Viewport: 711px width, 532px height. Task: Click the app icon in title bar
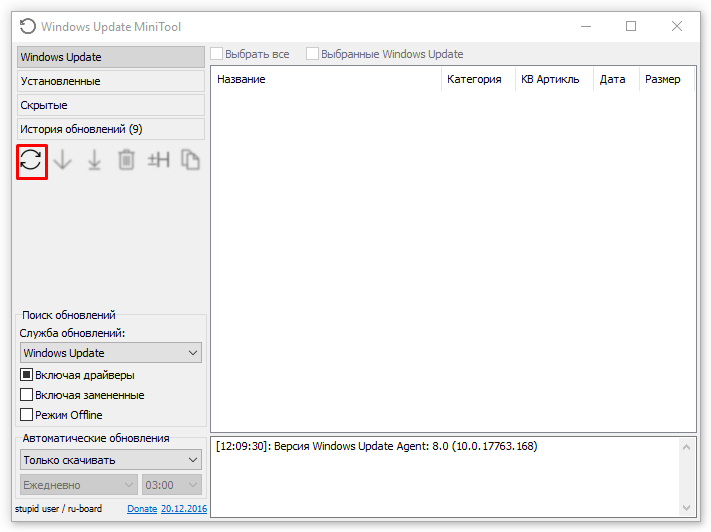point(28,26)
